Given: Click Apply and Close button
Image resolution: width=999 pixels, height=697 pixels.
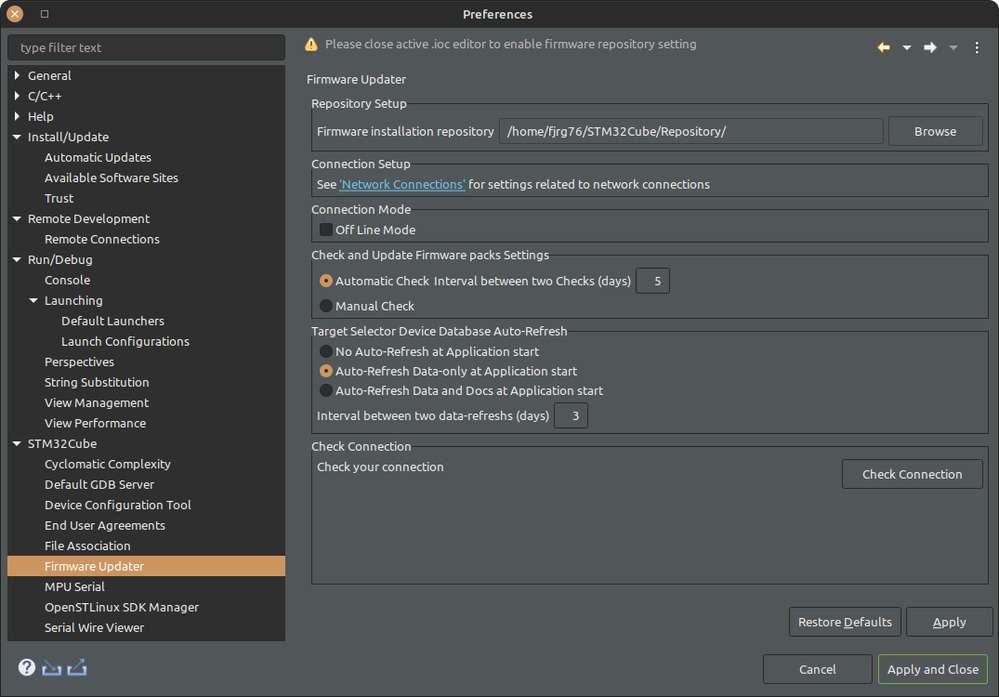Looking at the screenshot, I should (933, 669).
